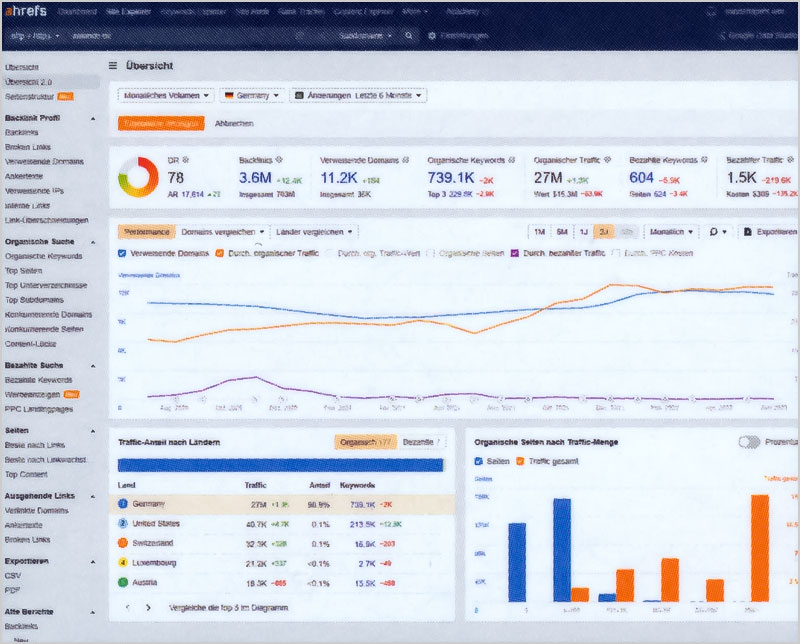Open Site Explorer in the top navigation
Screen dimensions: 800x644
(x=129, y=11)
